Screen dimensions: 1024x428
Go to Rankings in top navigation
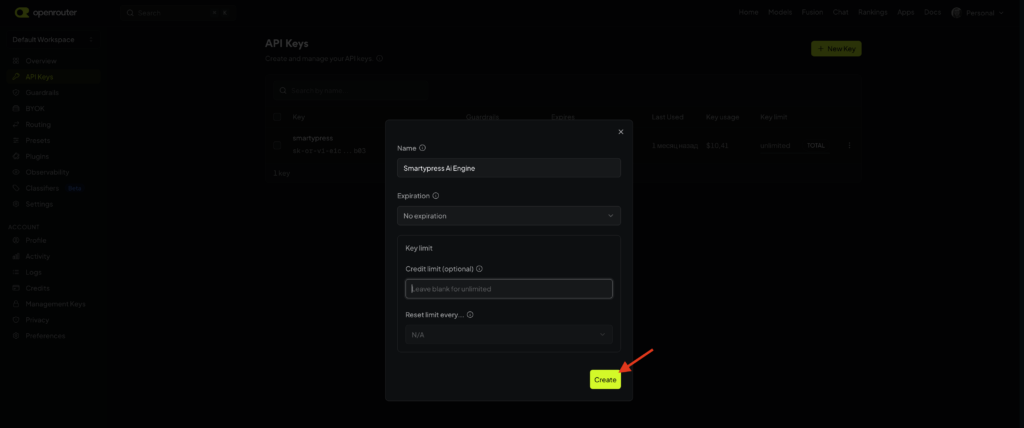click(x=872, y=12)
